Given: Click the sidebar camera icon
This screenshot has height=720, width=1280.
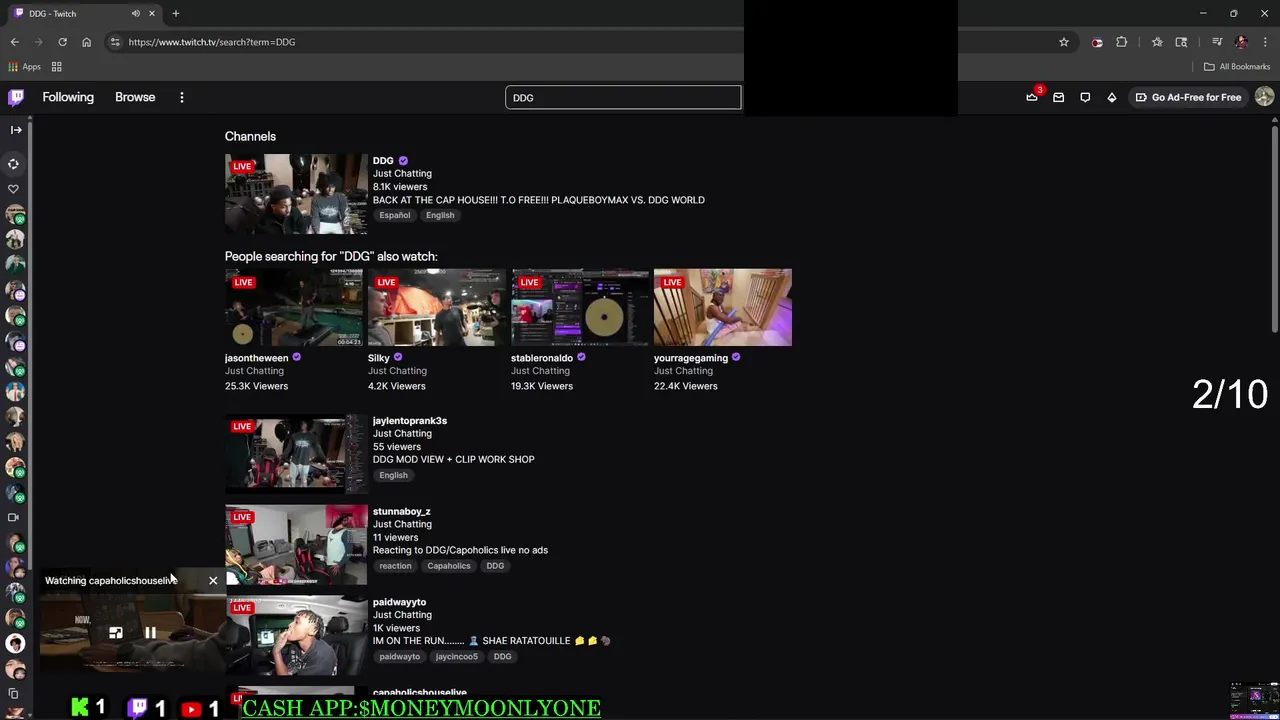Looking at the screenshot, I should 13,517.
